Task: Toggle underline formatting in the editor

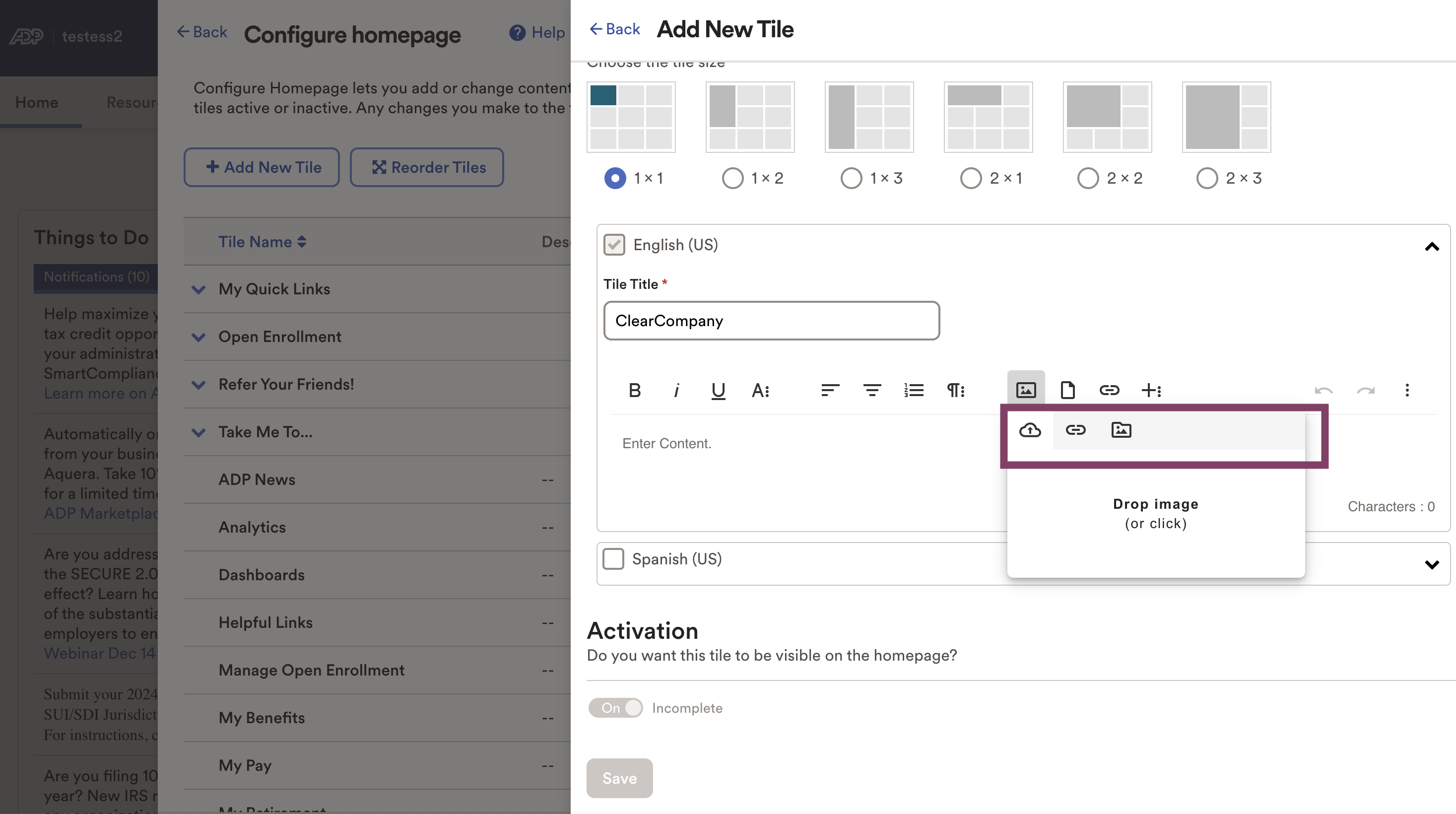Action: click(x=719, y=390)
